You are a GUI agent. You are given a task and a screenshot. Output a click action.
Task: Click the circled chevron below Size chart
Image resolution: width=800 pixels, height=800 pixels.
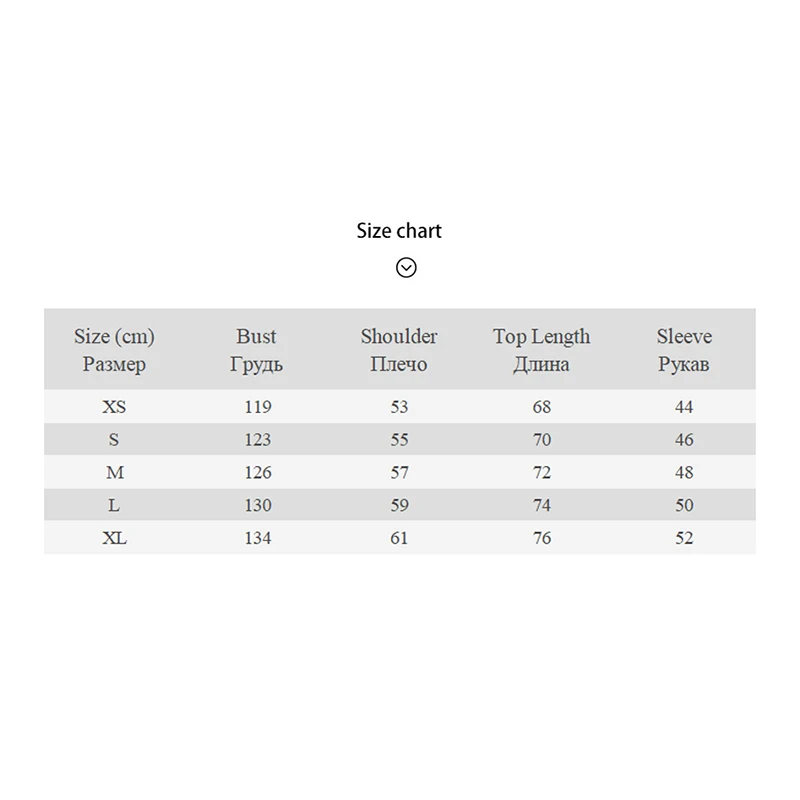(x=406, y=267)
